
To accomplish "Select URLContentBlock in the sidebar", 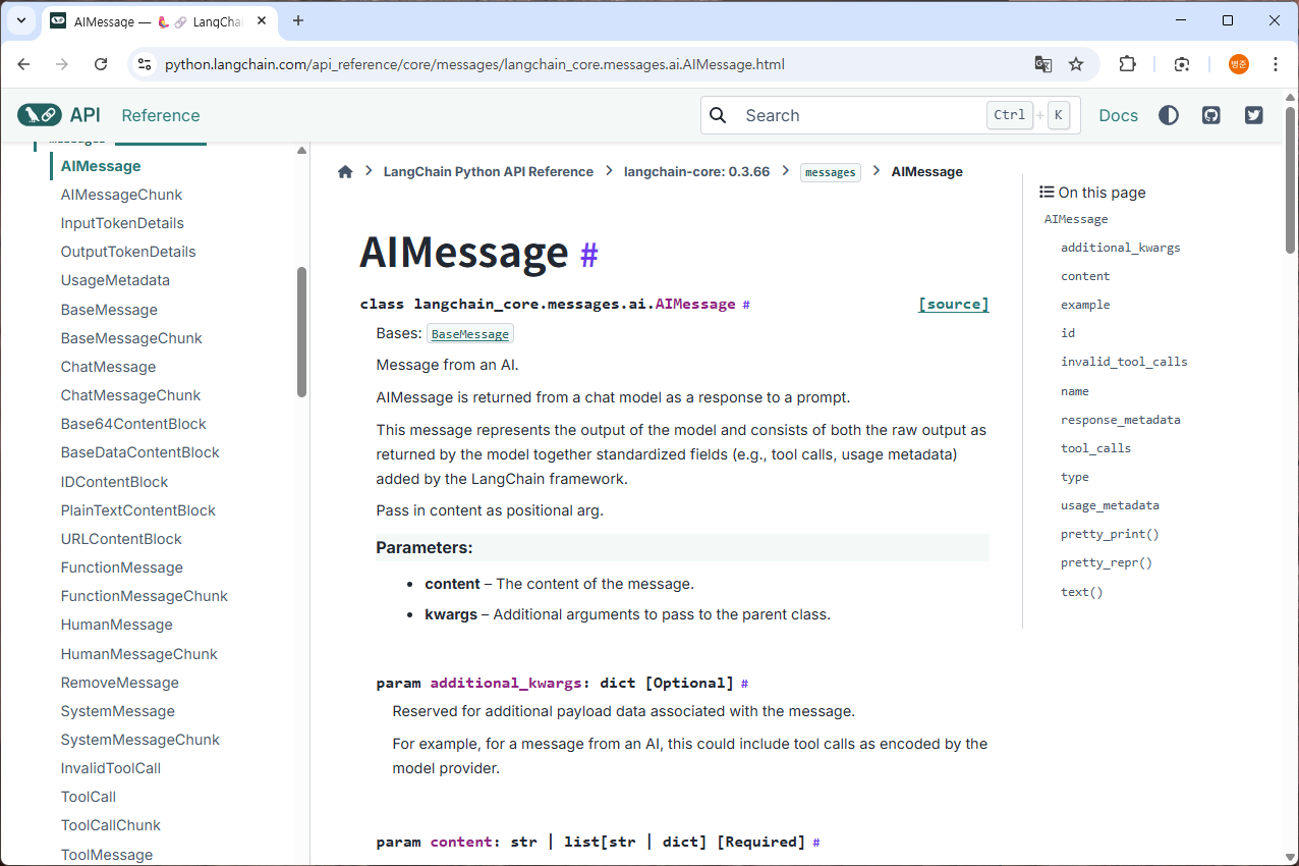I will [121, 539].
